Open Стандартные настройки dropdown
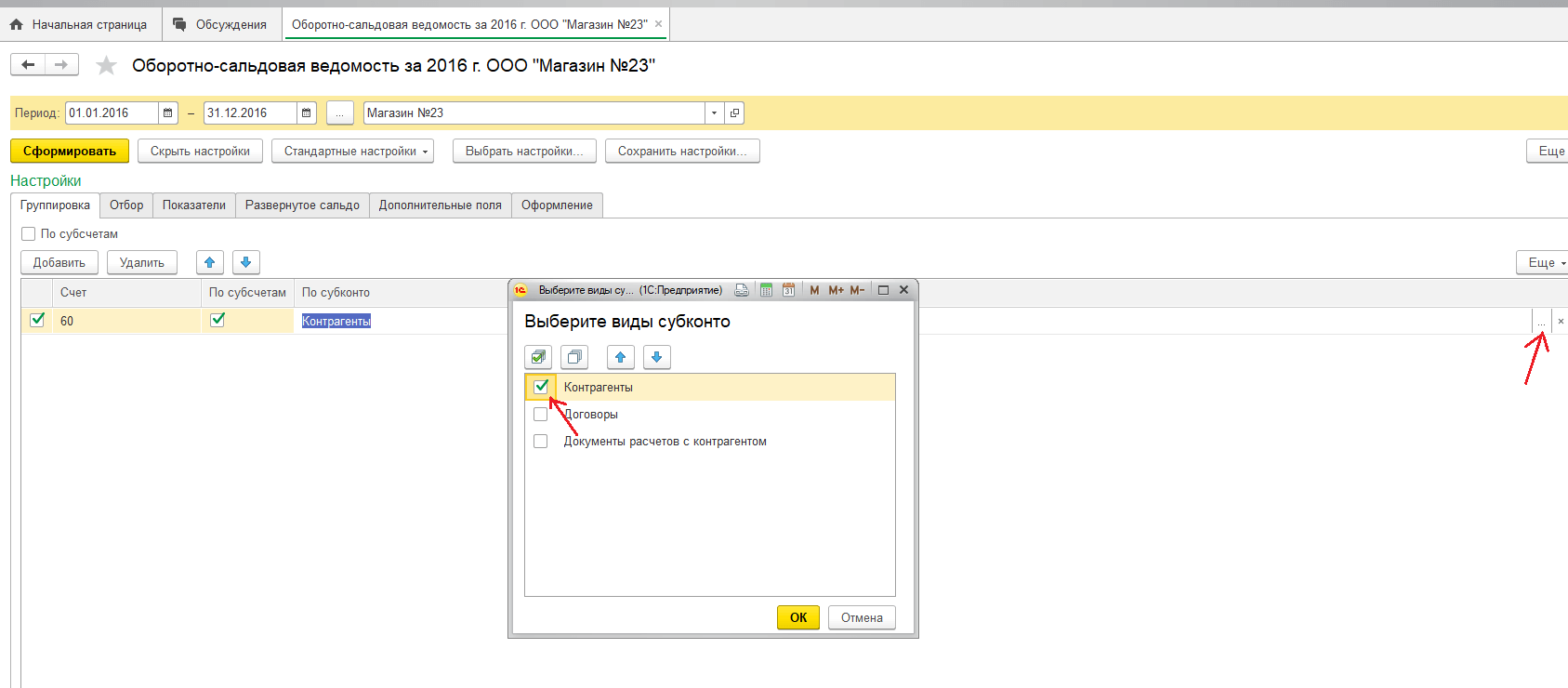1568x688 pixels. 352,152
